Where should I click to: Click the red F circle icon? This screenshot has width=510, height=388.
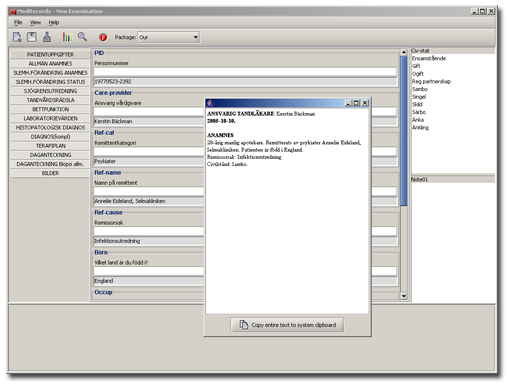(x=103, y=37)
